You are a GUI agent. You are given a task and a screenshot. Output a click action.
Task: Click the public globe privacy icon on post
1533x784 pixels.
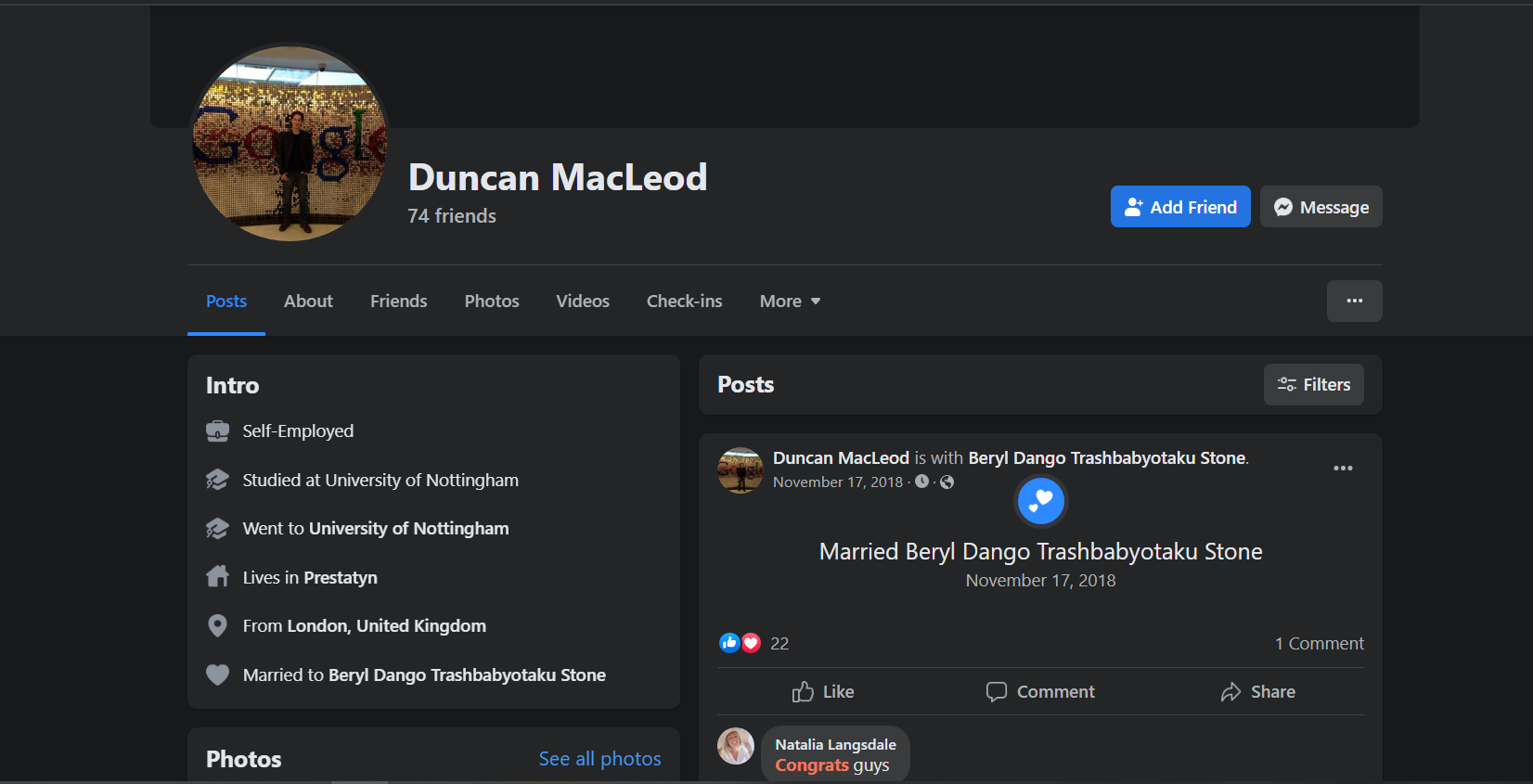947,482
